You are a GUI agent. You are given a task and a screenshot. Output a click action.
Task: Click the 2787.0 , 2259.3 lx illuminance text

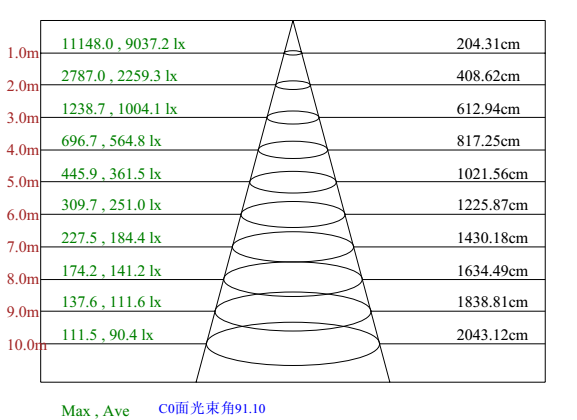click(x=119, y=76)
